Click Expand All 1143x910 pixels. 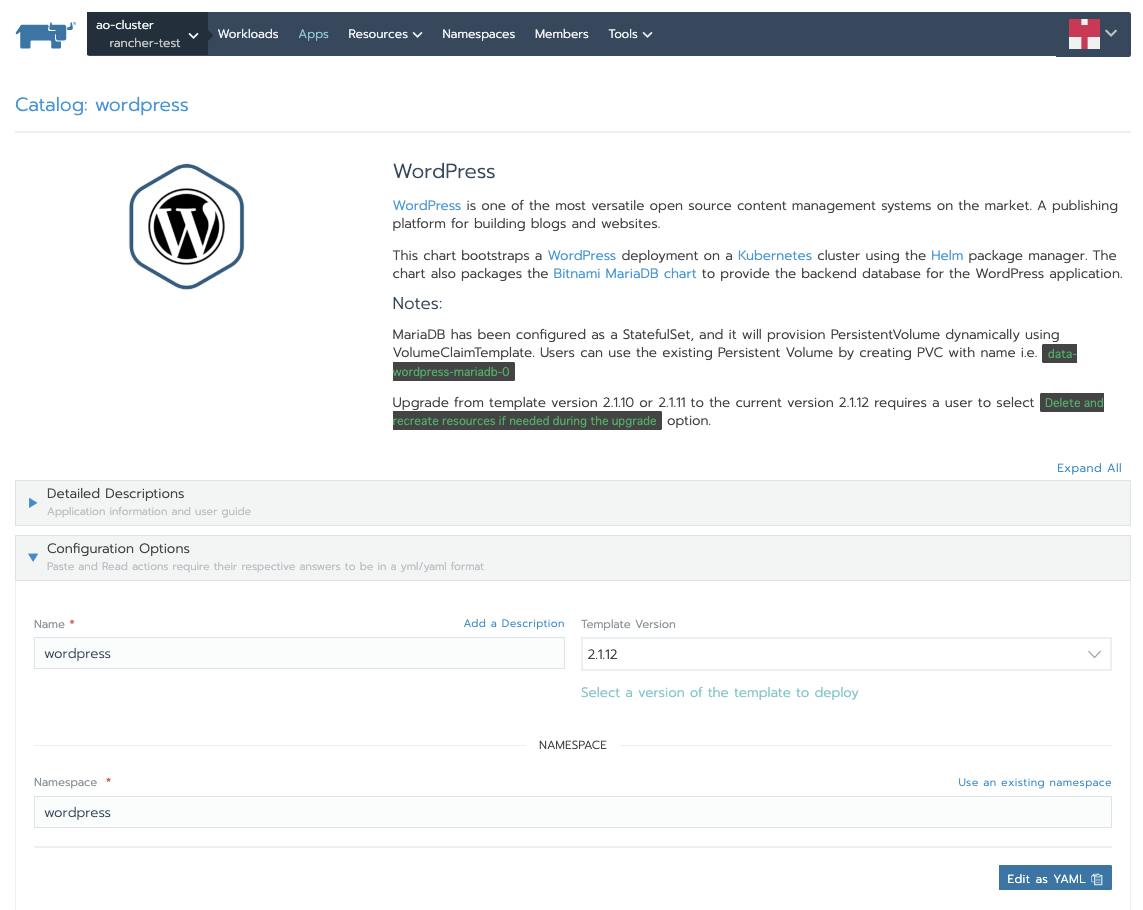point(1089,468)
